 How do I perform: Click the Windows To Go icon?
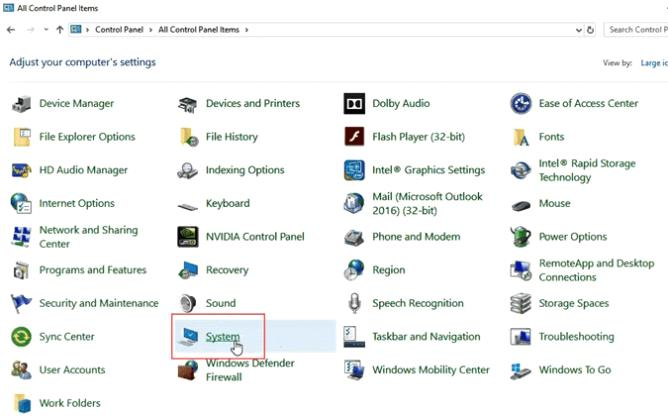click(521, 371)
